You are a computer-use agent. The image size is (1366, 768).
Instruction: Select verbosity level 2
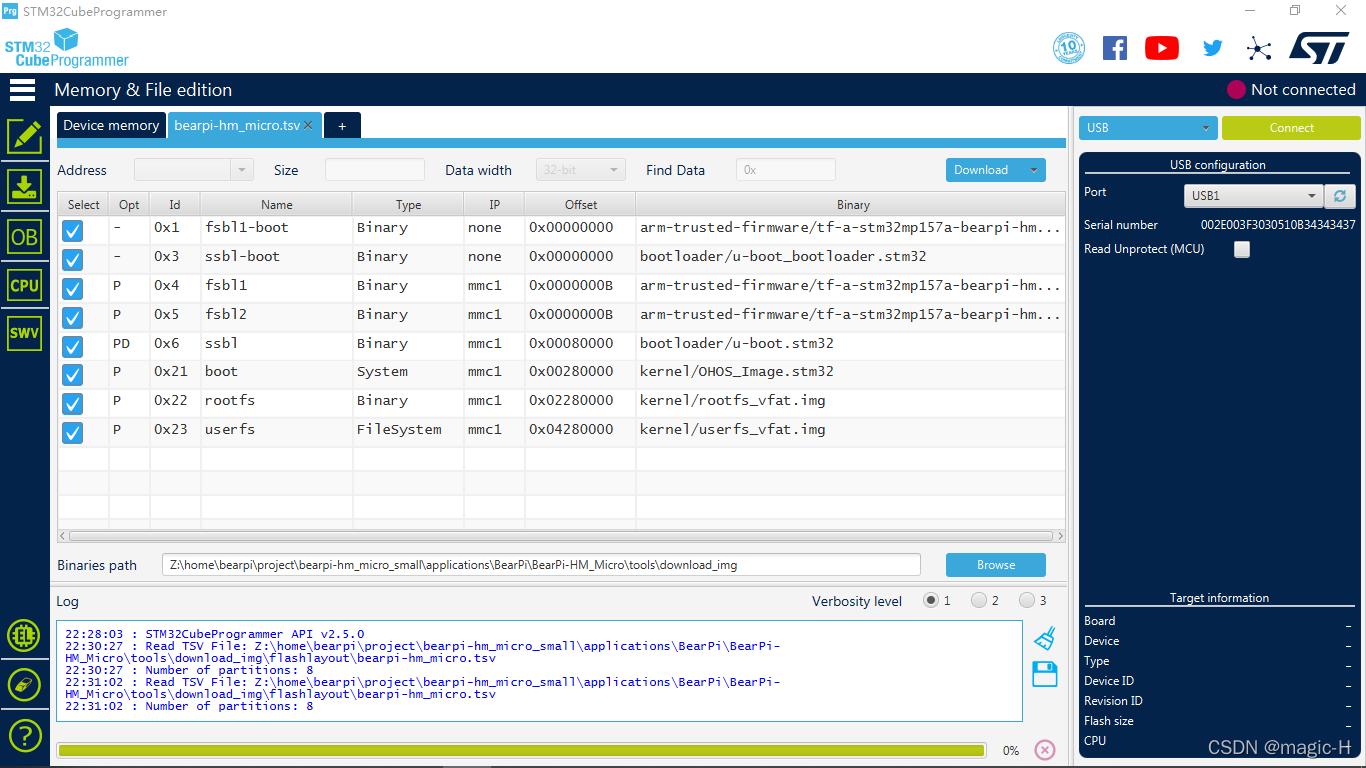point(979,601)
